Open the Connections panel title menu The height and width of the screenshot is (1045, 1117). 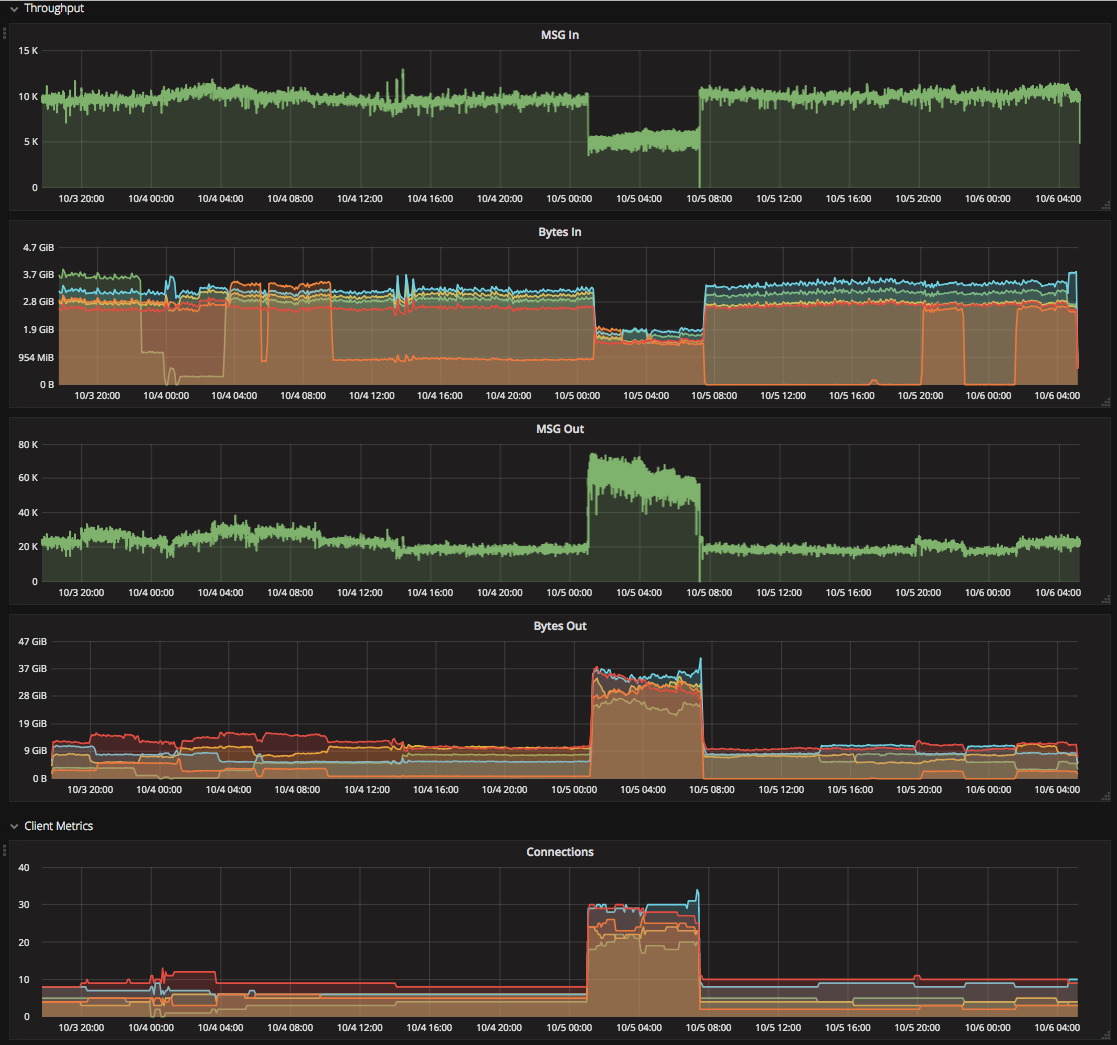click(x=559, y=852)
